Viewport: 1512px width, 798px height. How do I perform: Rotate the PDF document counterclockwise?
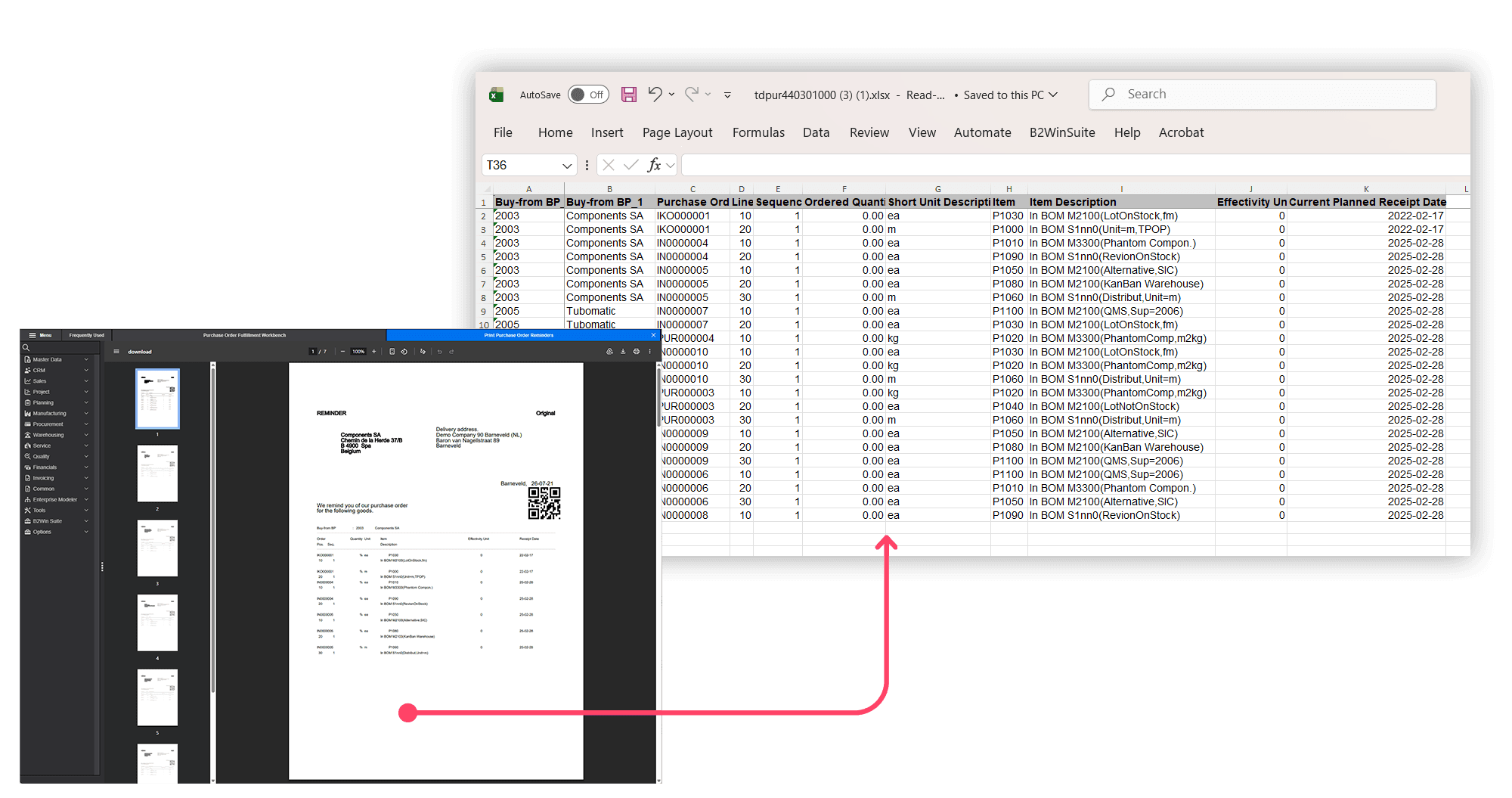coord(404,352)
